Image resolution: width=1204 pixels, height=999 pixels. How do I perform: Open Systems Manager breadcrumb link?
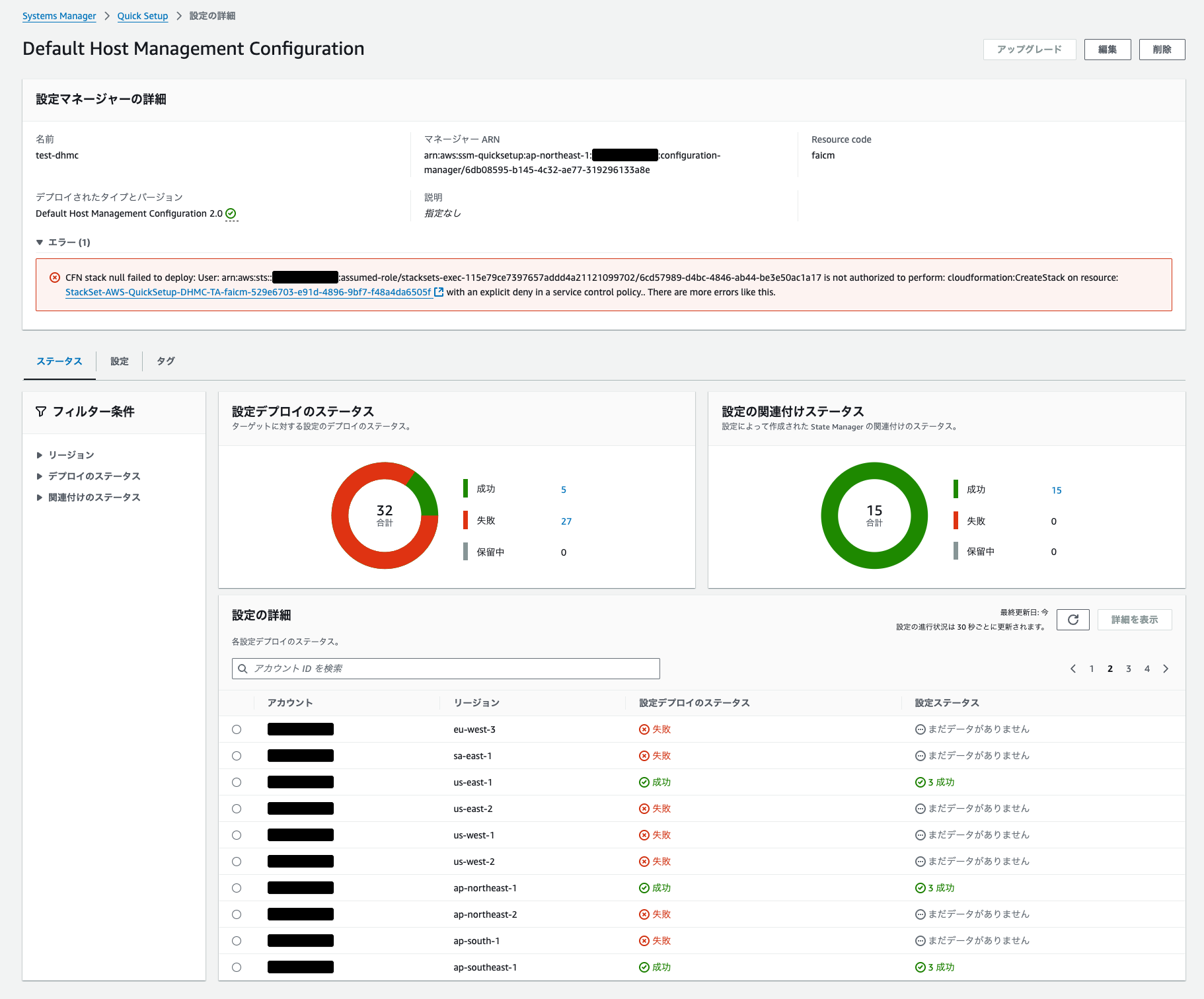pyautogui.click(x=59, y=16)
